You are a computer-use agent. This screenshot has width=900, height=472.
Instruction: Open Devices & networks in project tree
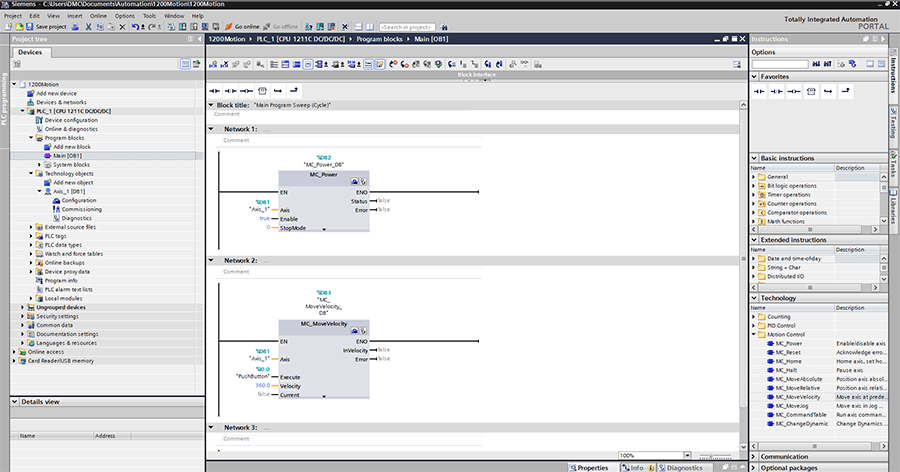(x=61, y=102)
